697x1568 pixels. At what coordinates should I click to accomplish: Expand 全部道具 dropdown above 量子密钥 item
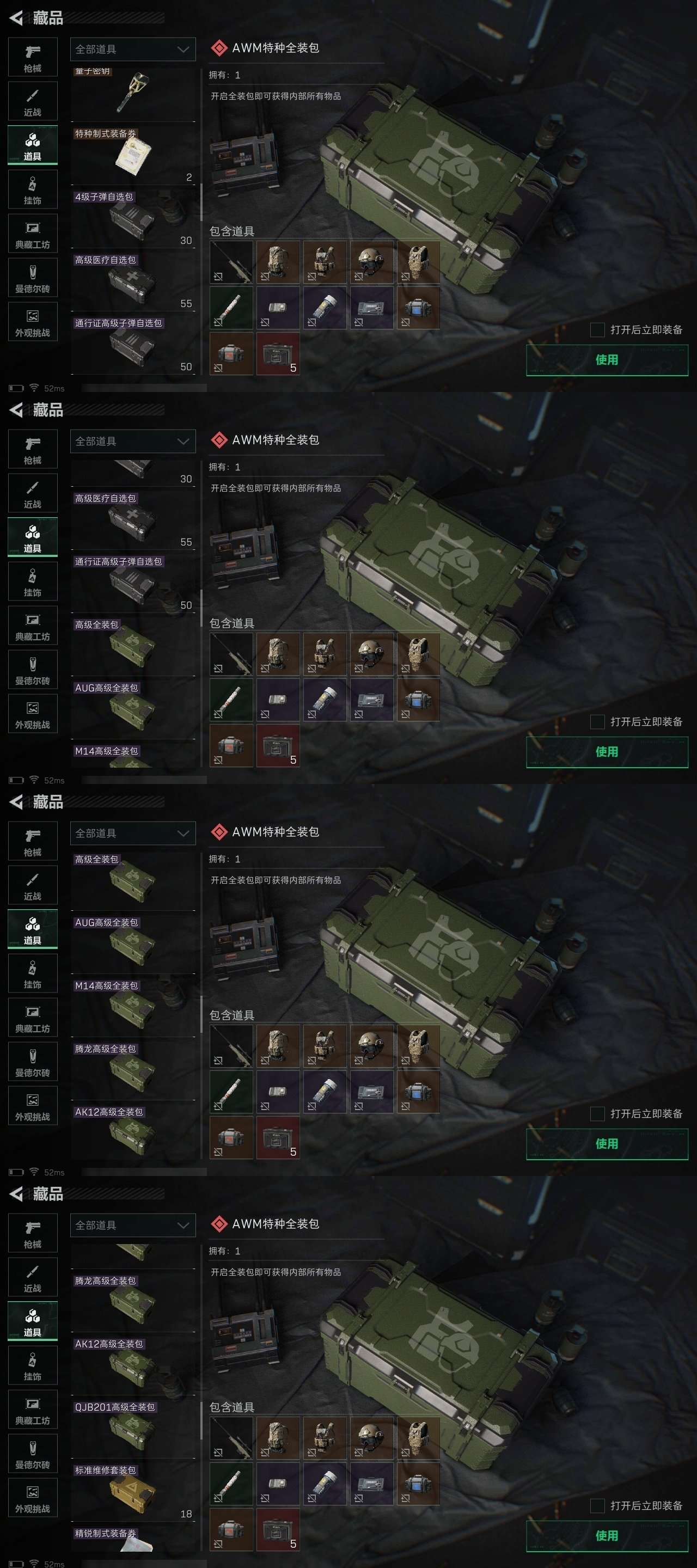pyautogui.click(x=133, y=50)
